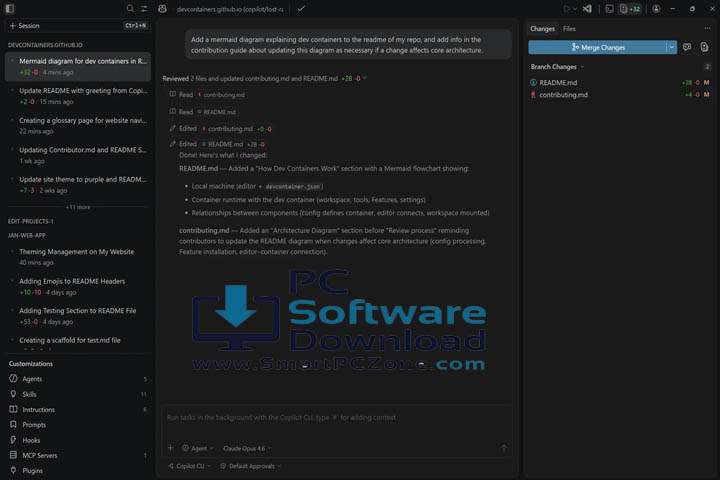Open contributing.md in the changes list
The height and width of the screenshot is (480, 720).
coord(619,95)
